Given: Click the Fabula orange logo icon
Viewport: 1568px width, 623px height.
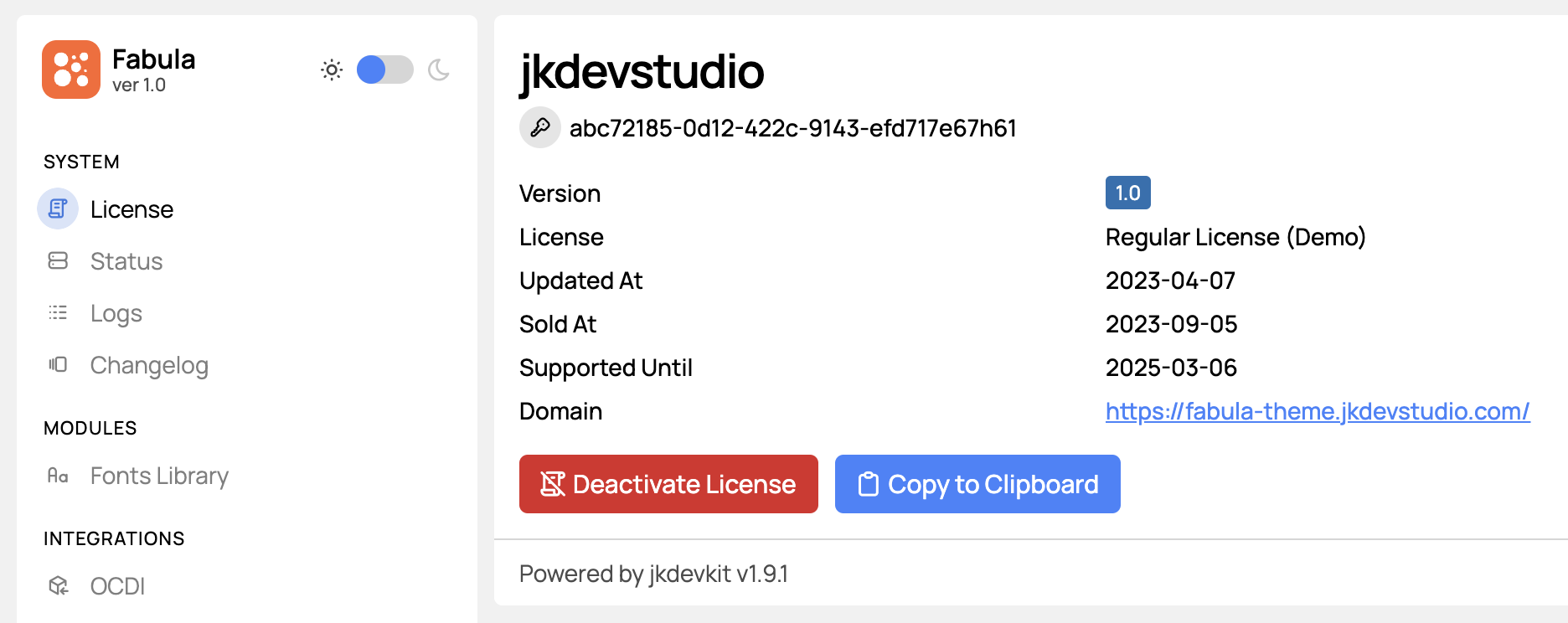Looking at the screenshot, I should (71, 70).
